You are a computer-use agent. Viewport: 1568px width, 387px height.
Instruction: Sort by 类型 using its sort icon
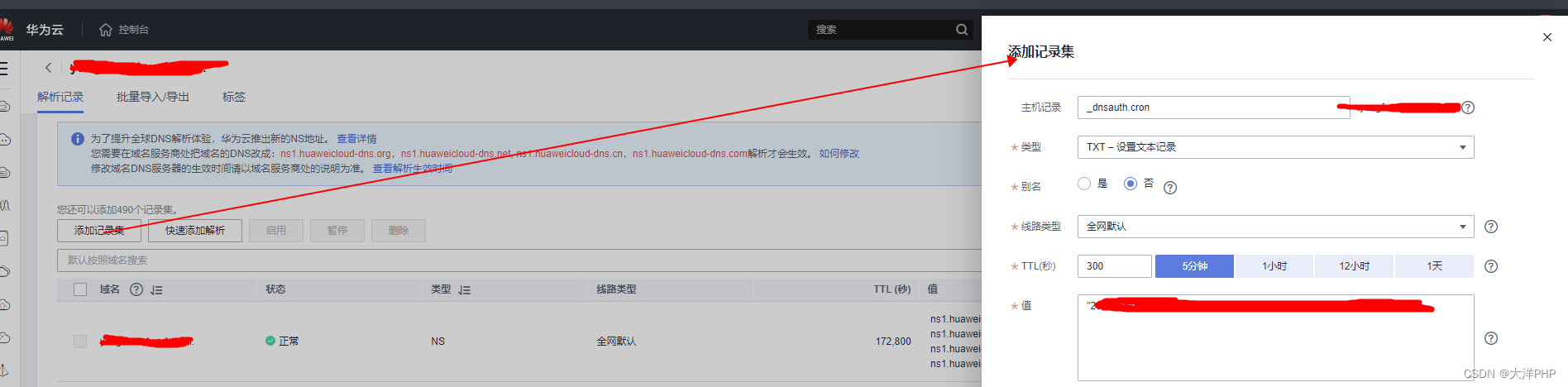click(x=465, y=290)
